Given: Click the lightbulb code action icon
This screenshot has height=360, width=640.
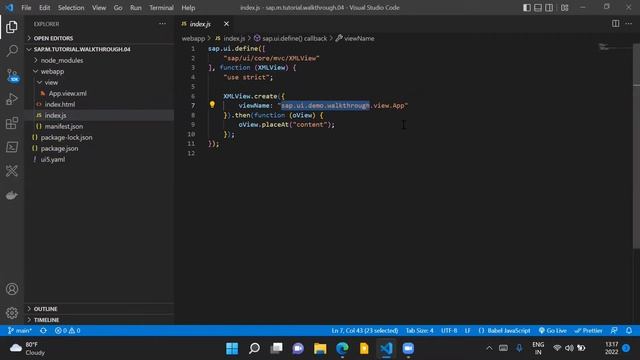Looking at the screenshot, I should [x=212, y=105].
